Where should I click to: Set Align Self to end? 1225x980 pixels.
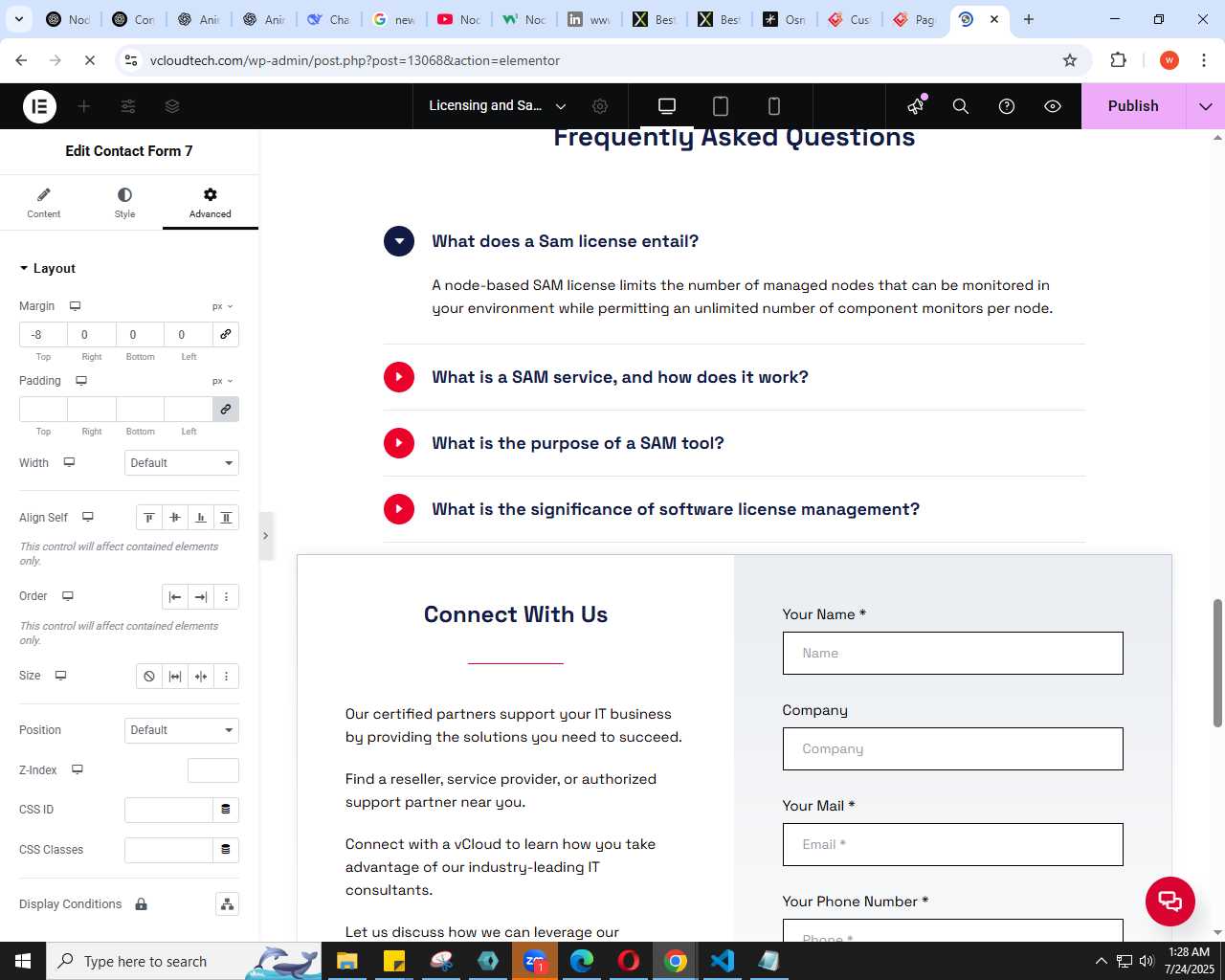click(x=201, y=518)
